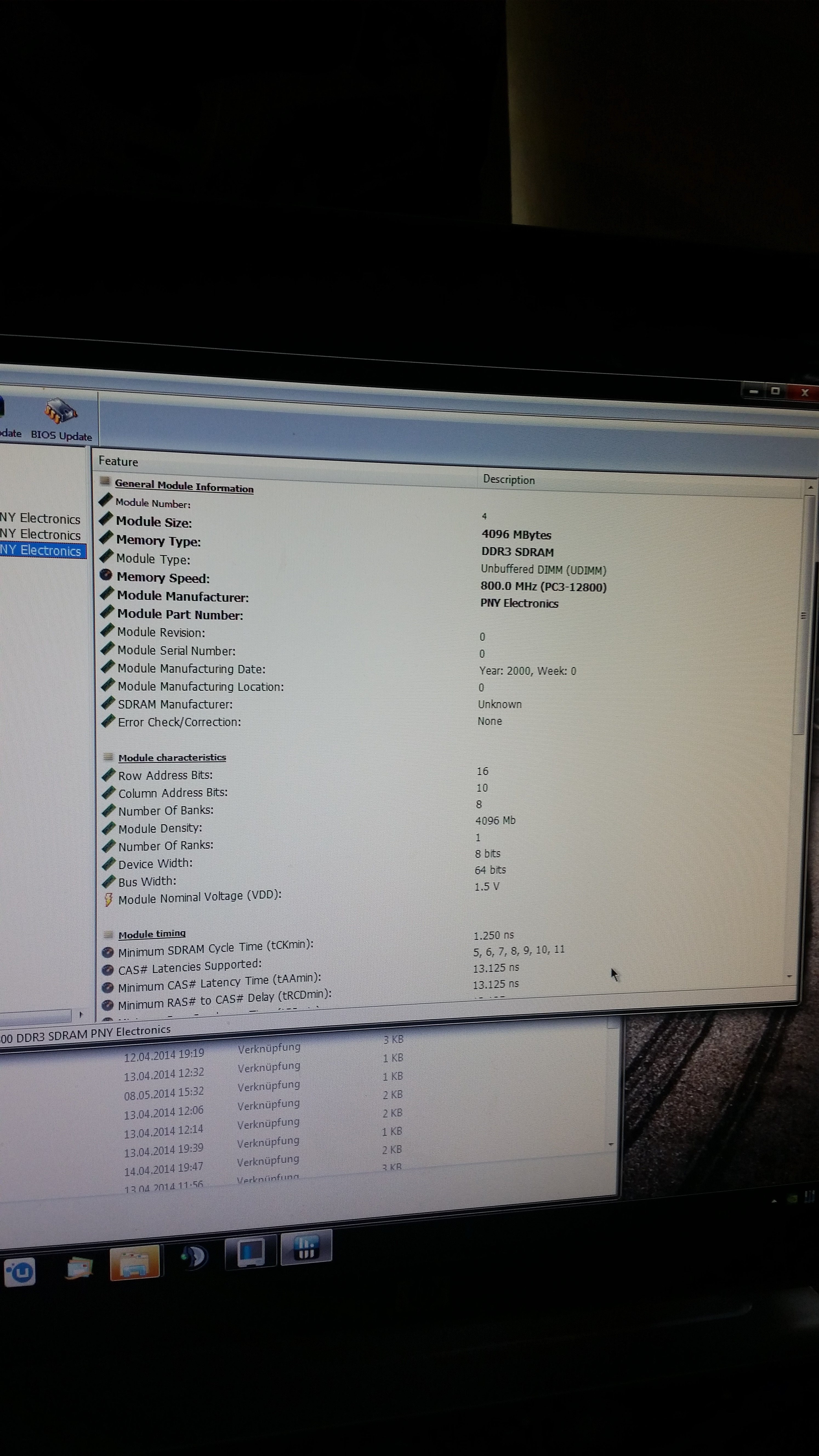The image size is (819, 1456).
Task: Select the Module Type row label
Action: (153, 559)
